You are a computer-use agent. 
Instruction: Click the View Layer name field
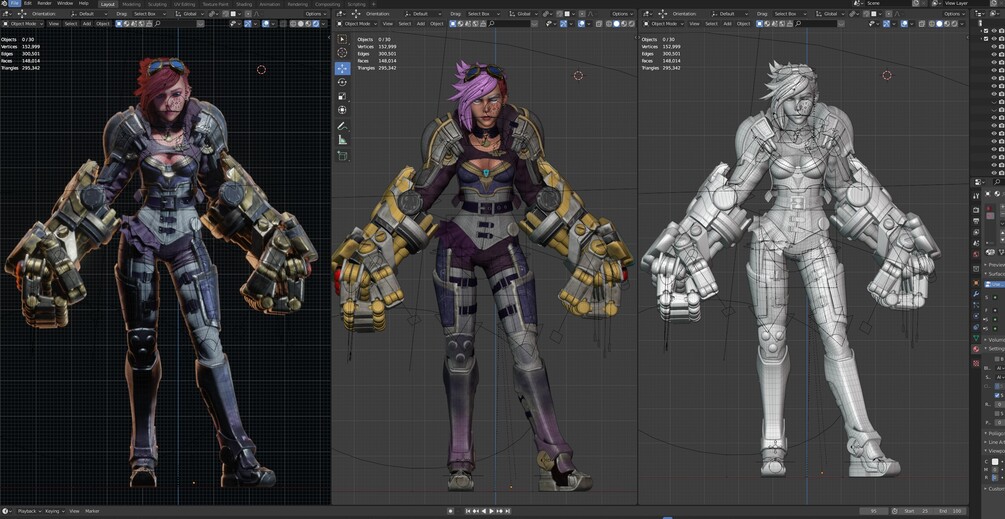(967, 3)
